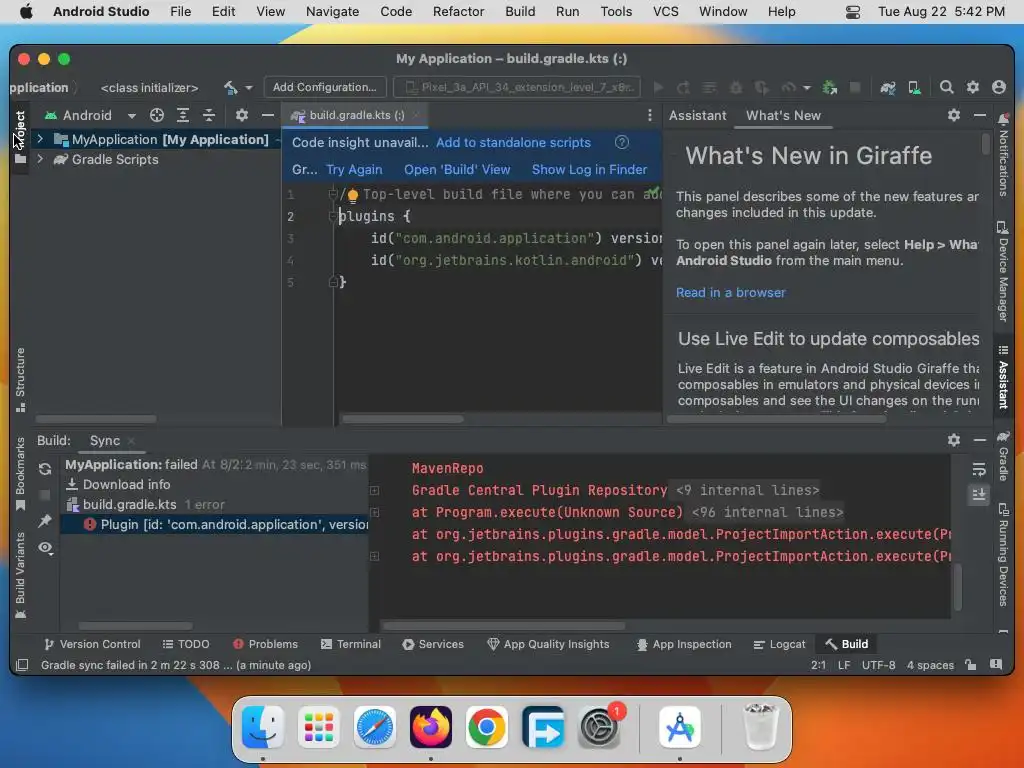Click Add to standalone scripts link
Viewport: 1024px width, 768px height.
[x=513, y=142]
